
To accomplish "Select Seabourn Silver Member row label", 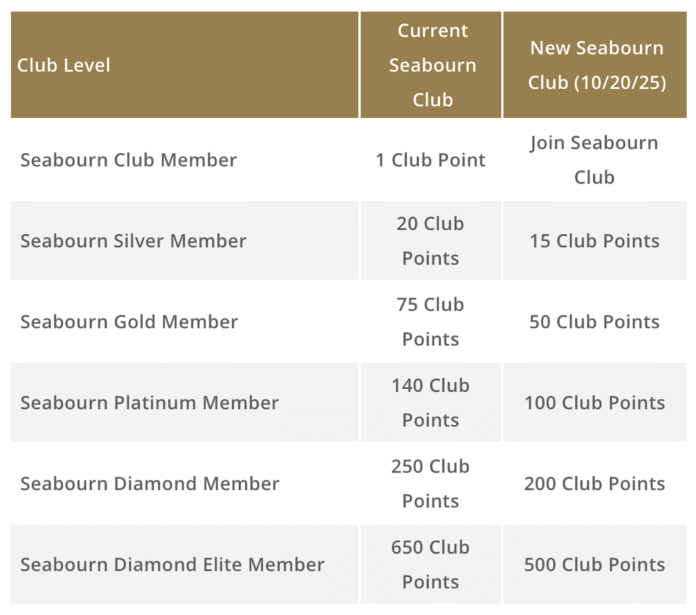I will [x=133, y=241].
